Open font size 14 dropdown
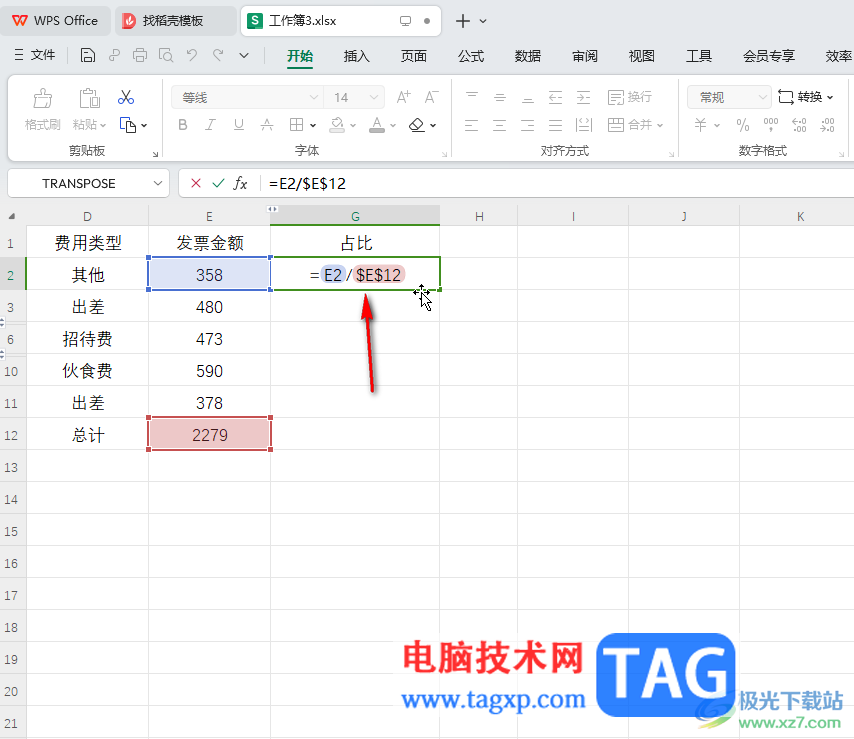854x739 pixels. (374, 97)
